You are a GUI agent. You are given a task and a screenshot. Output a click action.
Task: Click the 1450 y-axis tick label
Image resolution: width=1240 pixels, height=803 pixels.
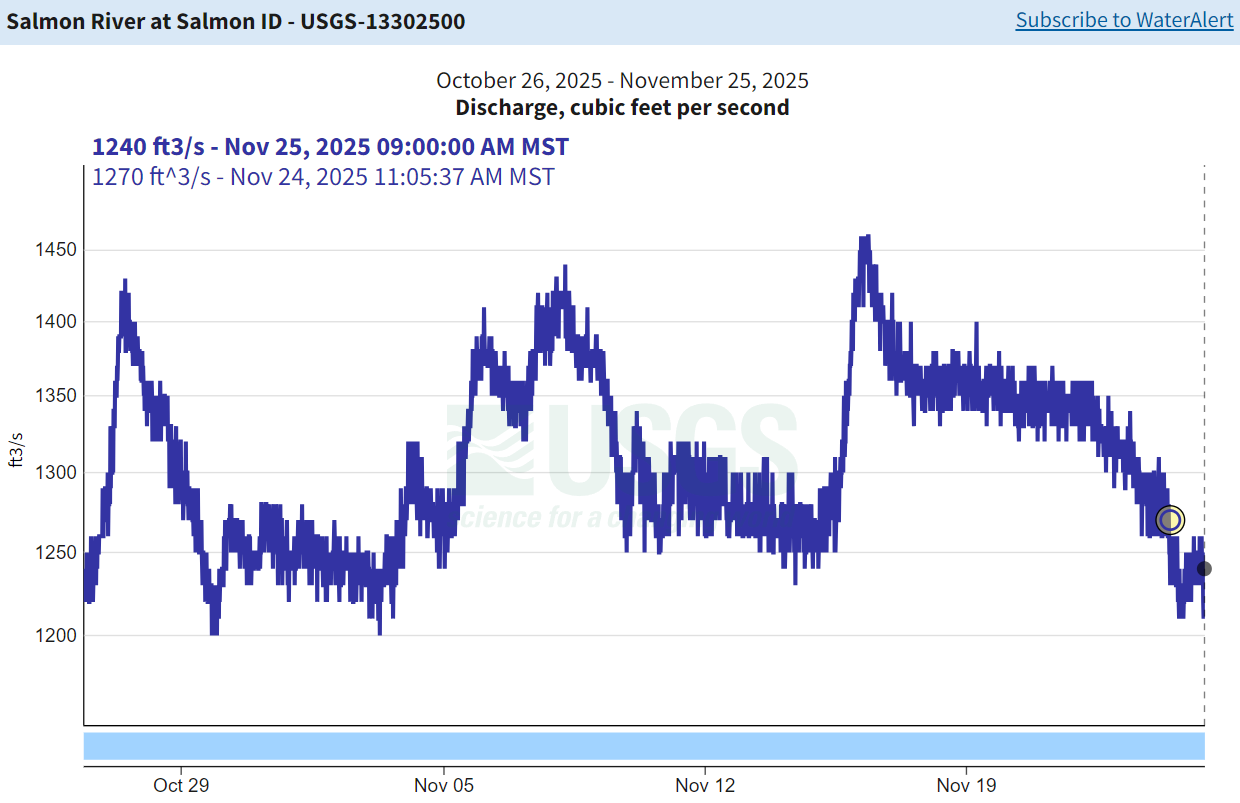[x=52, y=249]
